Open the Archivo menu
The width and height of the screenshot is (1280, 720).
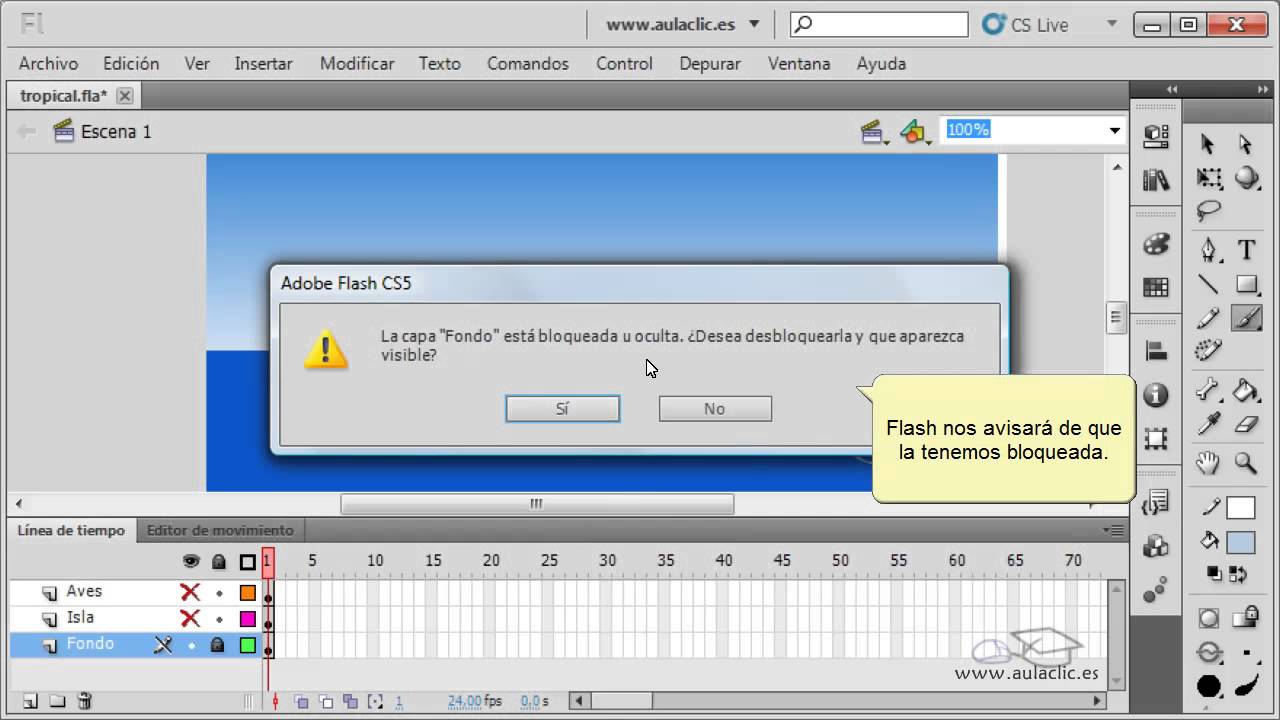48,63
